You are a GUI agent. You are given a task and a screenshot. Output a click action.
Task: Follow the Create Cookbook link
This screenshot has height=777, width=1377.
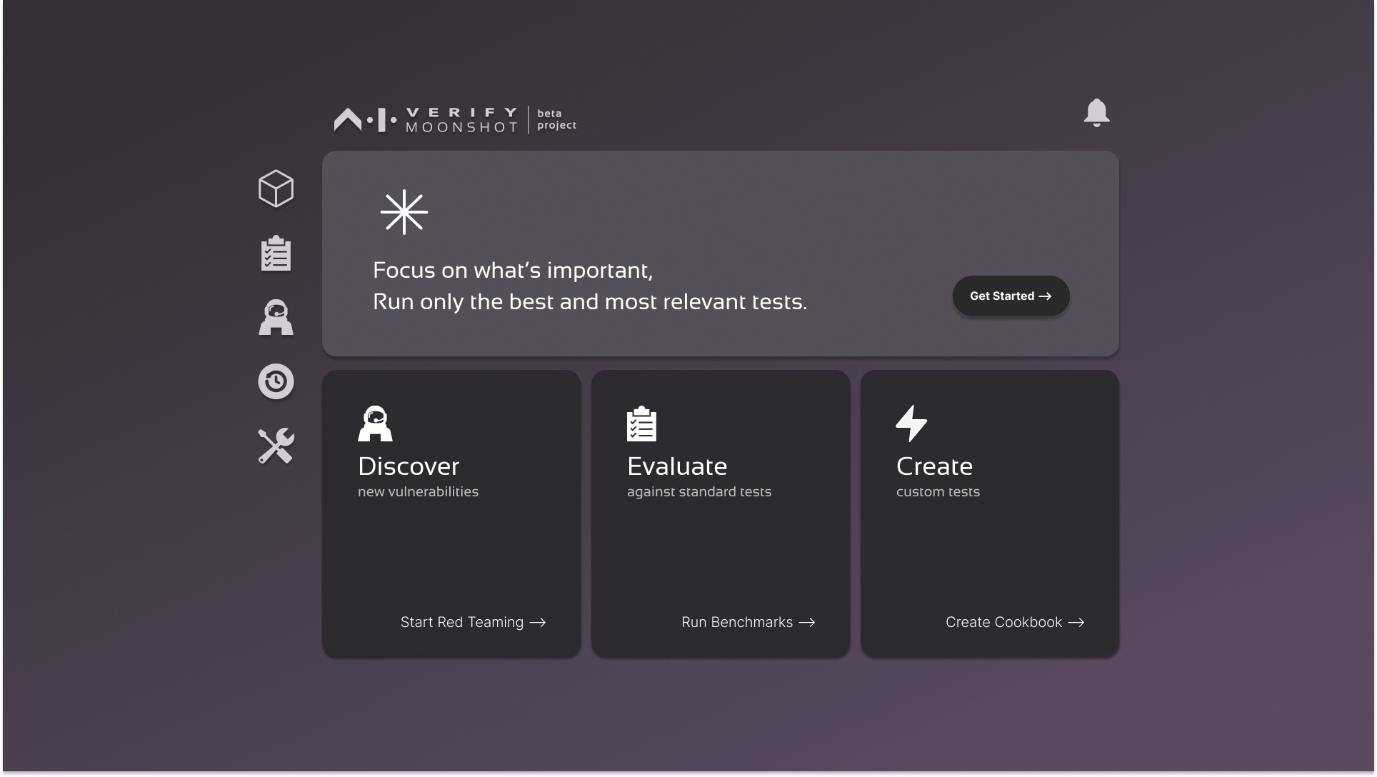(x=1015, y=622)
